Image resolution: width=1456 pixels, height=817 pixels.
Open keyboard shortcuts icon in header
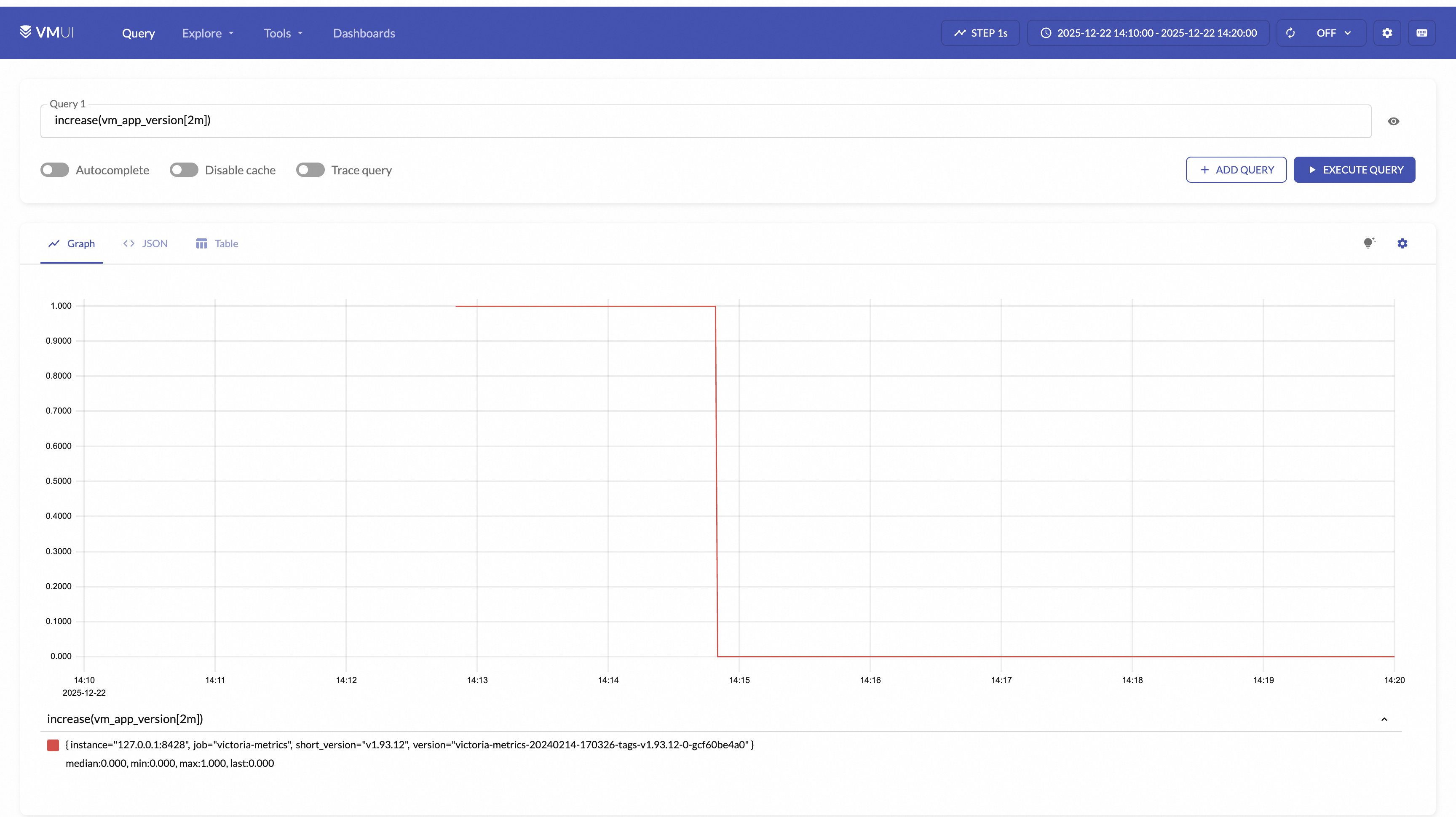(x=1421, y=33)
